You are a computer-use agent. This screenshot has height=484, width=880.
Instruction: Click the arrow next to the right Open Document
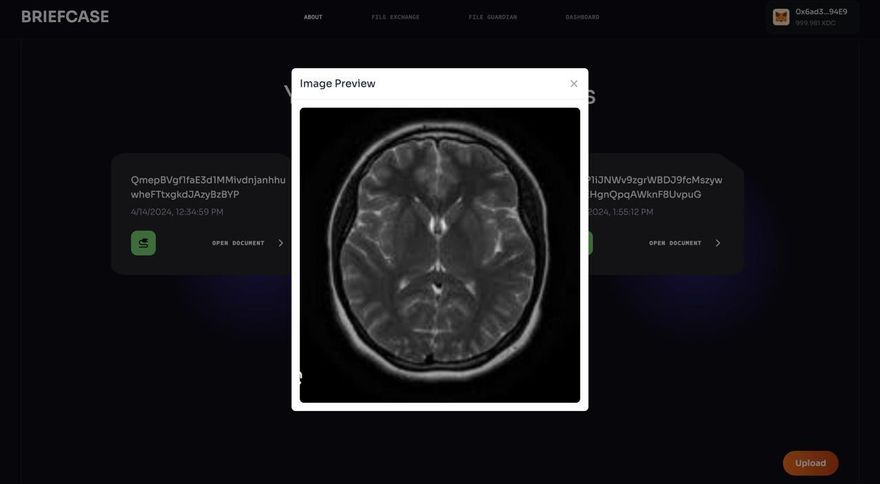coord(717,243)
